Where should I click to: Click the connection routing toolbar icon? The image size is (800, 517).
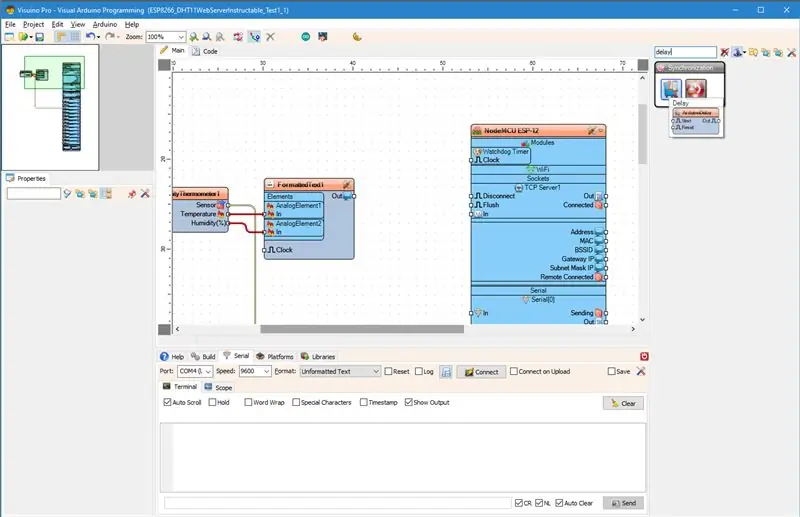pyautogui.click(x=254, y=37)
